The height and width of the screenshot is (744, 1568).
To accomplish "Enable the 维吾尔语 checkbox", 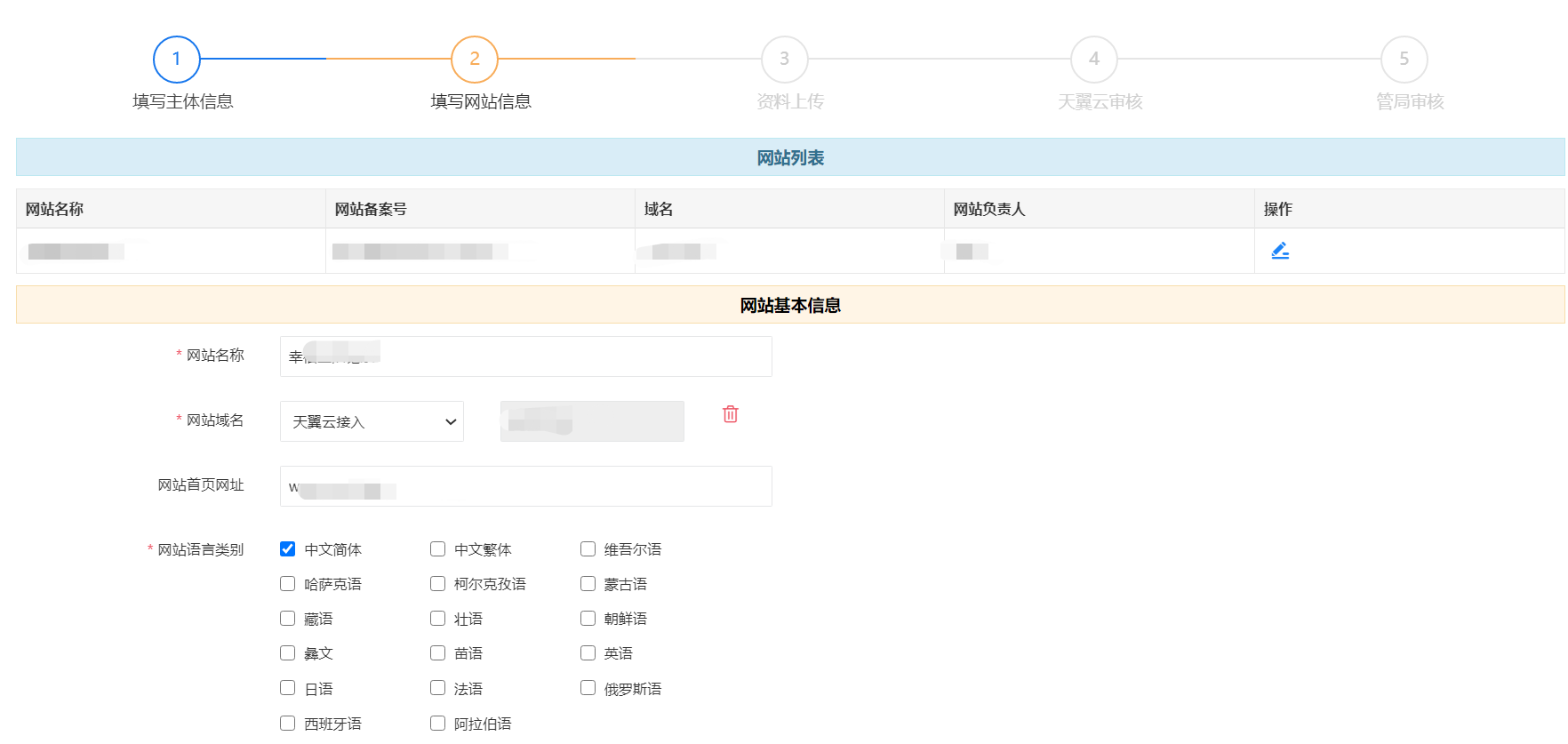I will click(x=588, y=549).
